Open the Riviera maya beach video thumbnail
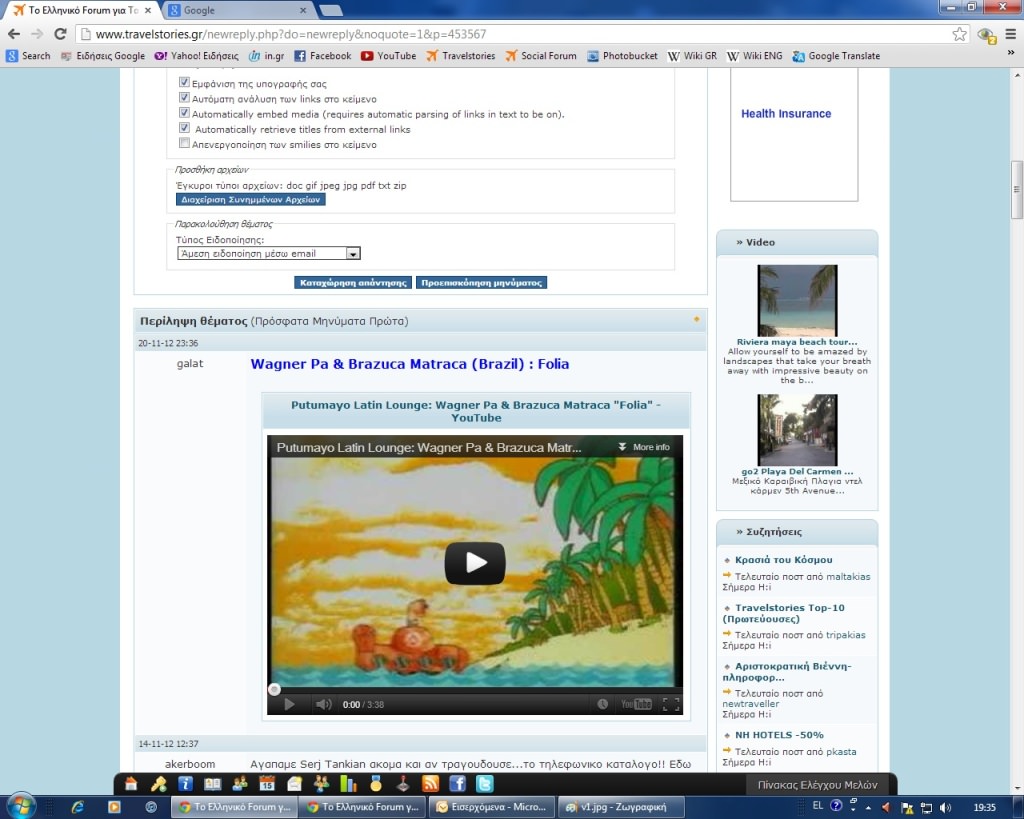Viewport: 1024px width, 819px height. [797, 300]
